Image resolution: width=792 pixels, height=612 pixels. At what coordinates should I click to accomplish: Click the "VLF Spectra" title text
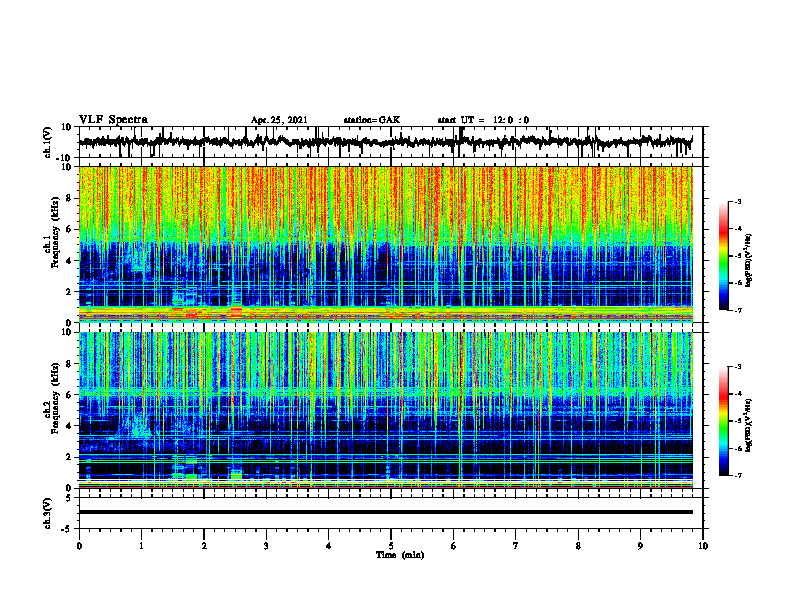[x=113, y=120]
